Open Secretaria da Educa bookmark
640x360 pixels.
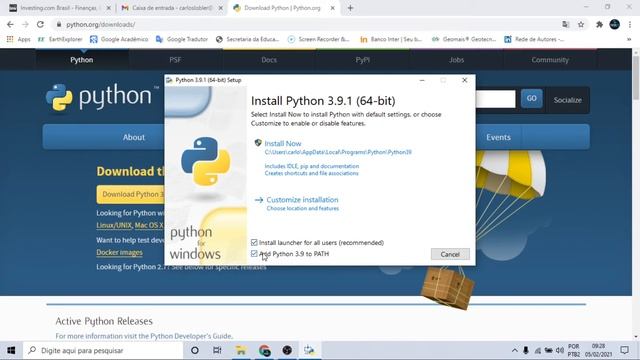tap(247, 39)
